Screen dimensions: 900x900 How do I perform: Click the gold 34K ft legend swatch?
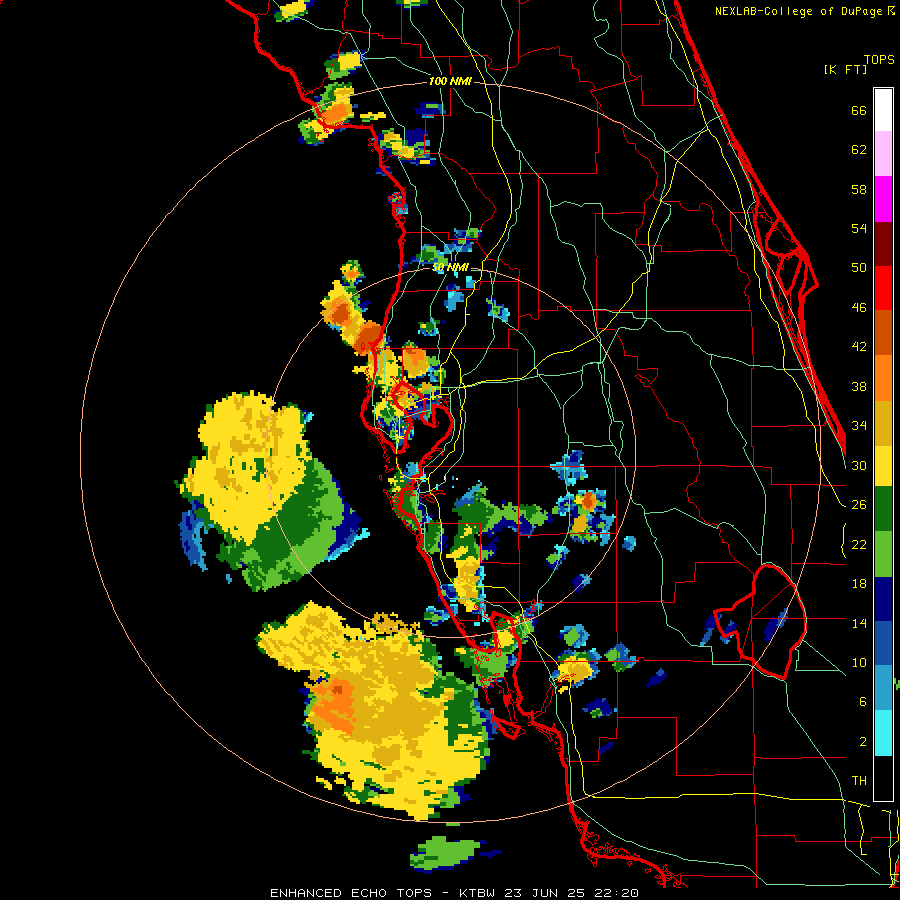(883, 423)
